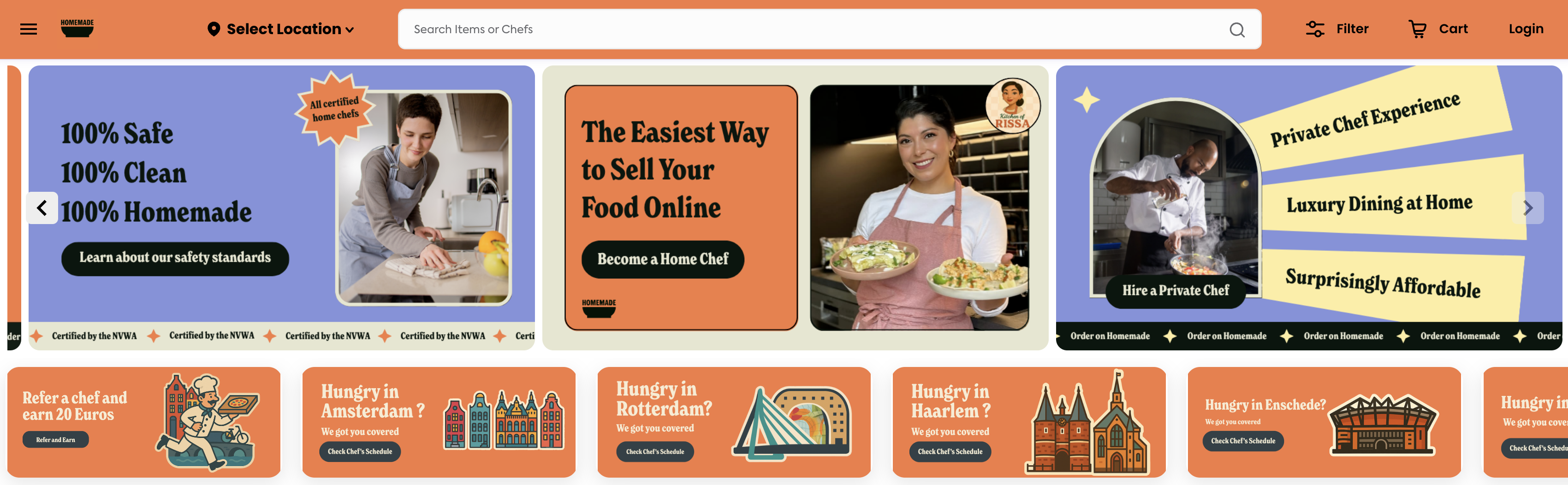Click Hire a Private Chef button
The image size is (1568, 485).
point(1176,291)
